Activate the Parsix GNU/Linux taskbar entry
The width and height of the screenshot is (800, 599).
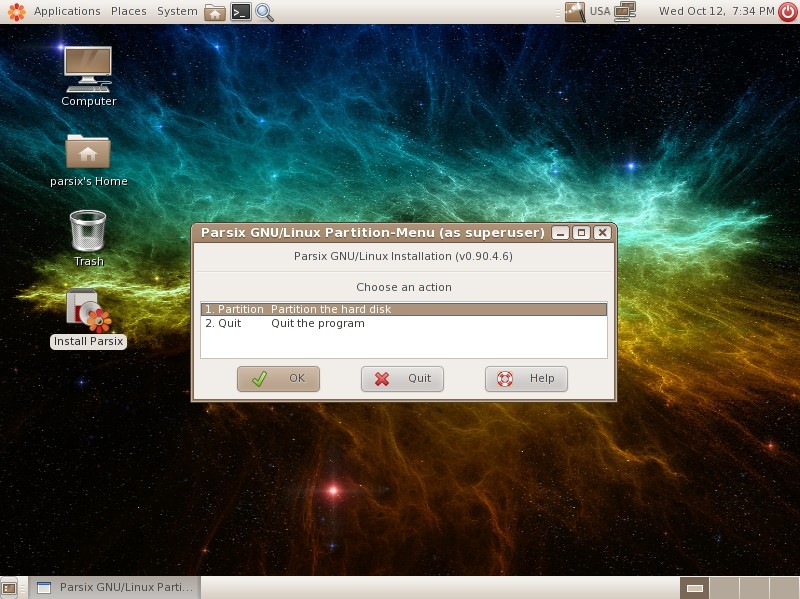[114, 588]
